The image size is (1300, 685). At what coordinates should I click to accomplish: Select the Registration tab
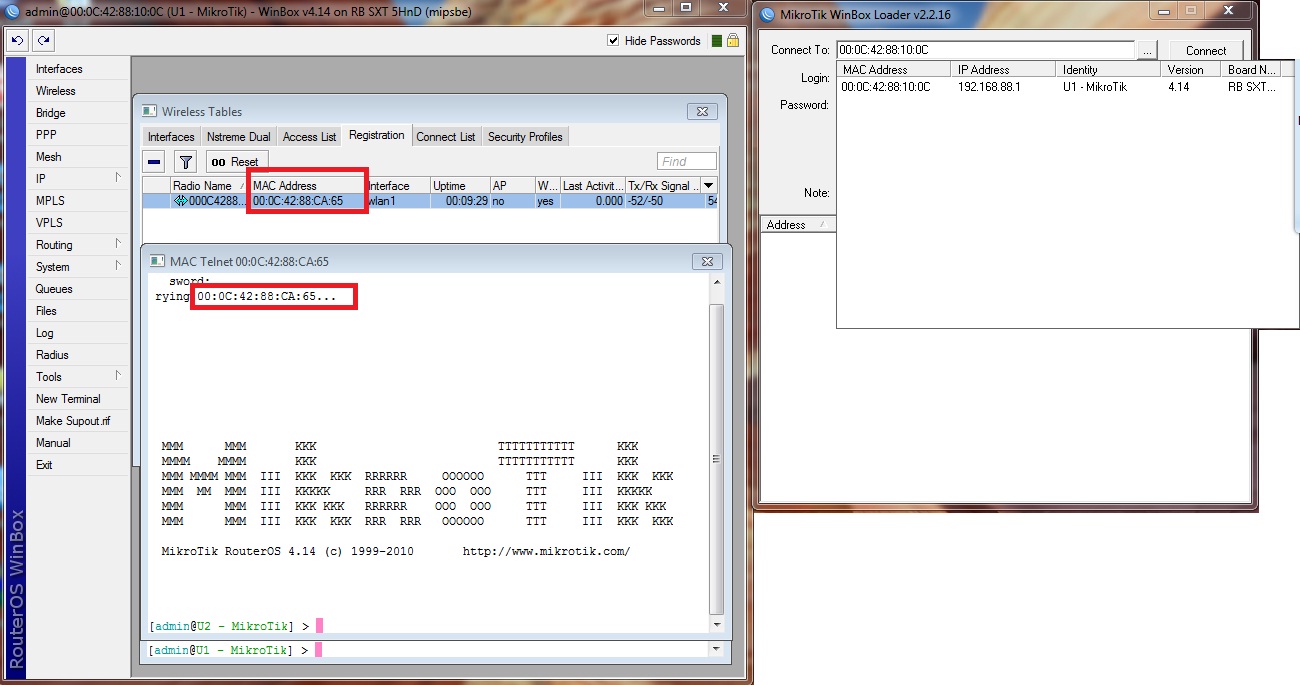coord(377,135)
